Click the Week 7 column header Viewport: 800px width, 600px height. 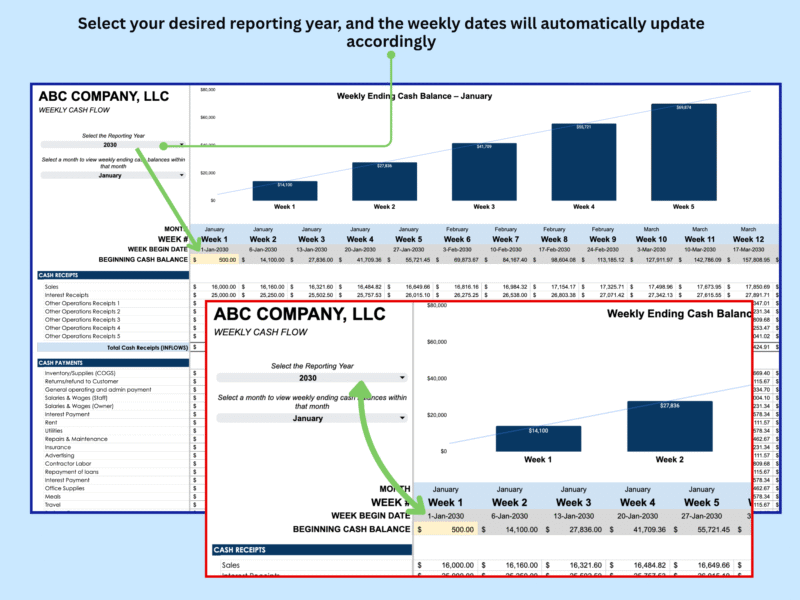point(506,239)
